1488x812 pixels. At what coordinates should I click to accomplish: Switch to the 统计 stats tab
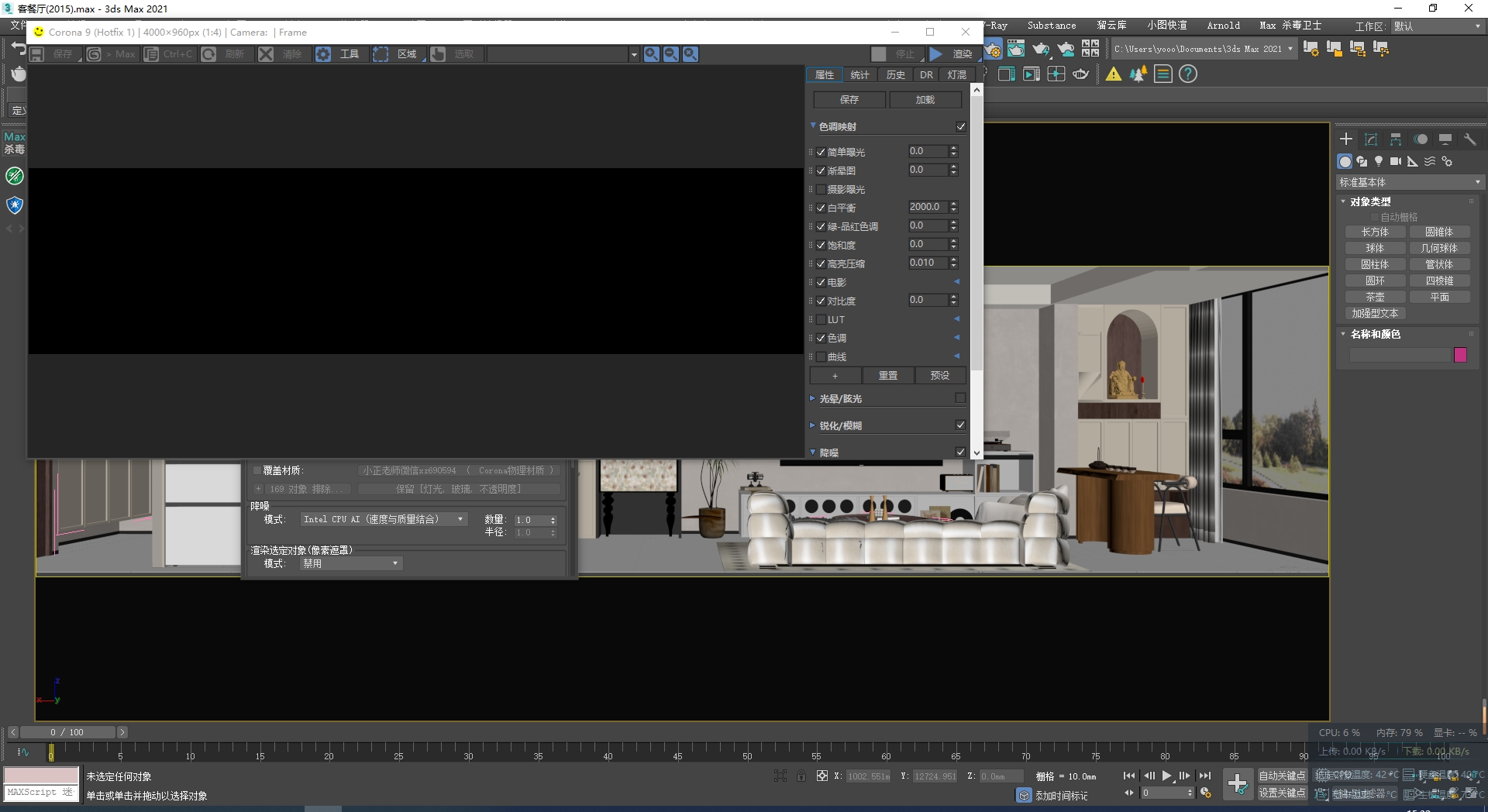859,74
